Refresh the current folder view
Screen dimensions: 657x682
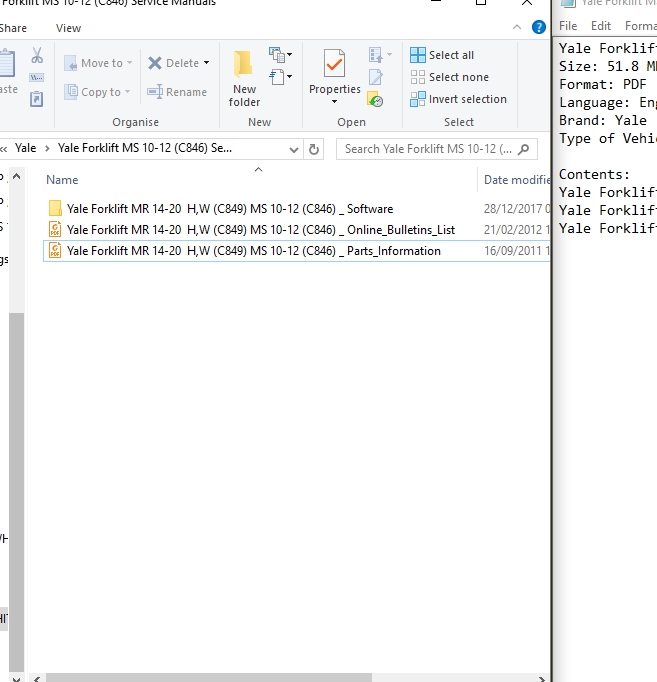point(315,149)
